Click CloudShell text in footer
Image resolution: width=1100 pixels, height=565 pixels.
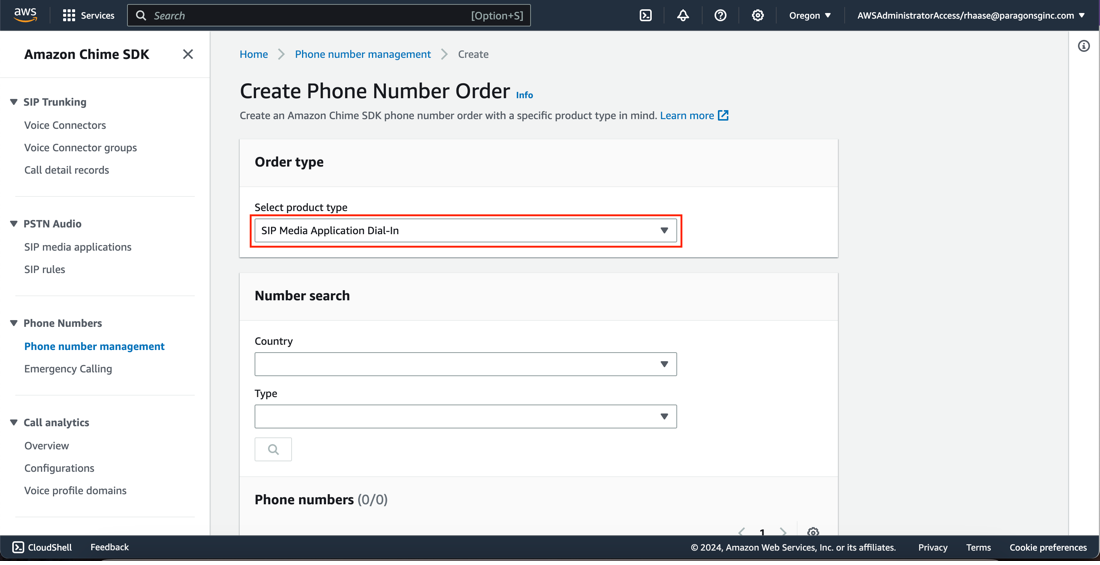pyautogui.click(x=48, y=547)
